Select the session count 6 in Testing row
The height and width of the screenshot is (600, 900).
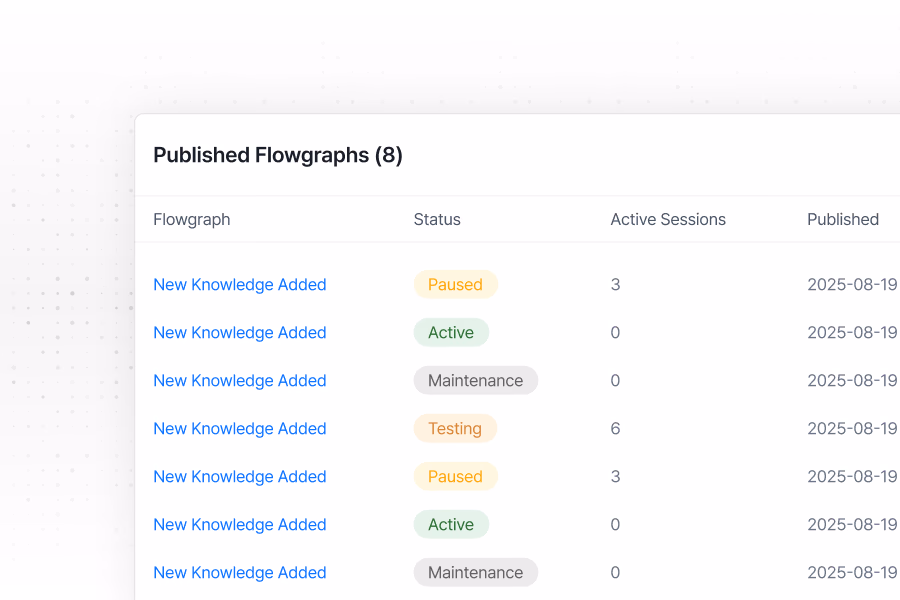pyautogui.click(x=615, y=429)
